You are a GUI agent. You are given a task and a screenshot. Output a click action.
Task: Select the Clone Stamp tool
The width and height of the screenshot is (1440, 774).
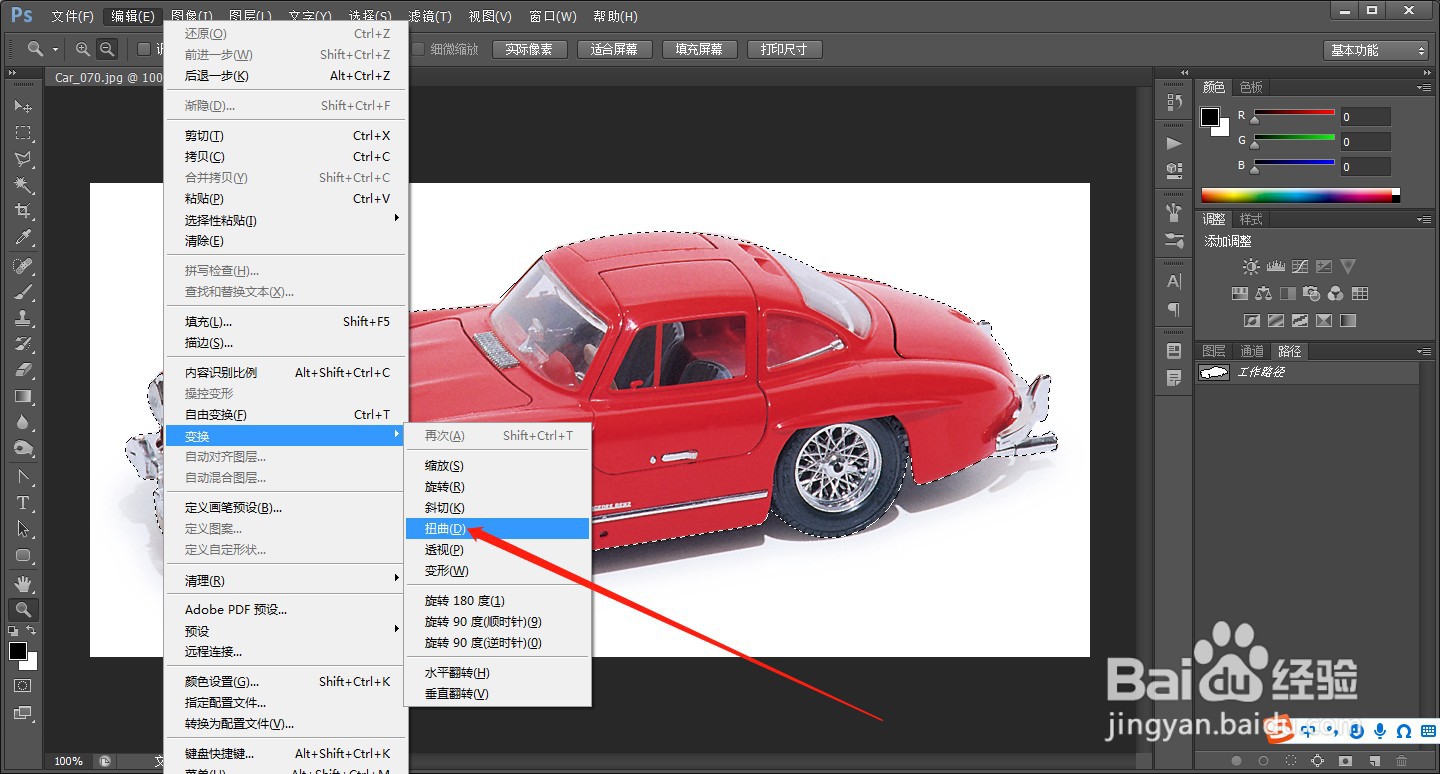(23, 318)
